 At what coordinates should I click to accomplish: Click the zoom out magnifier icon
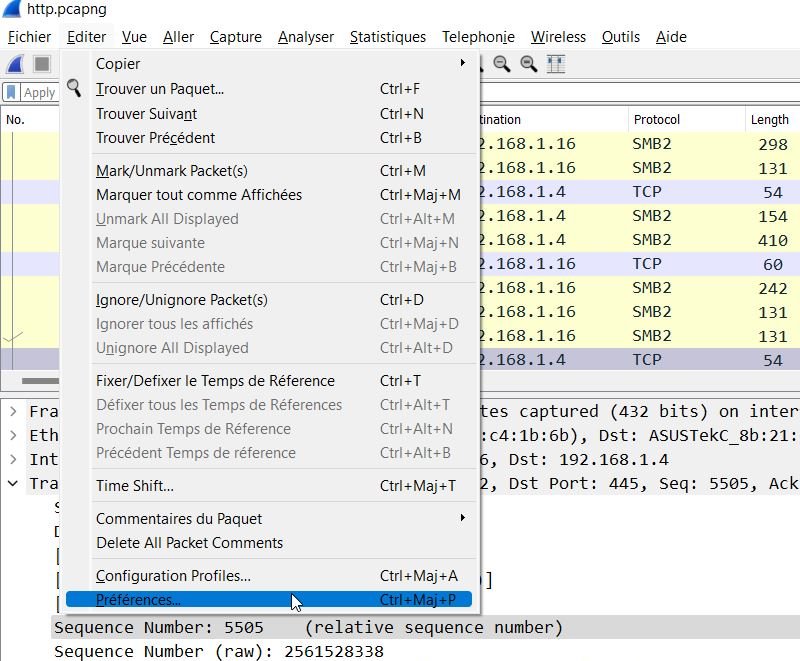pos(501,64)
